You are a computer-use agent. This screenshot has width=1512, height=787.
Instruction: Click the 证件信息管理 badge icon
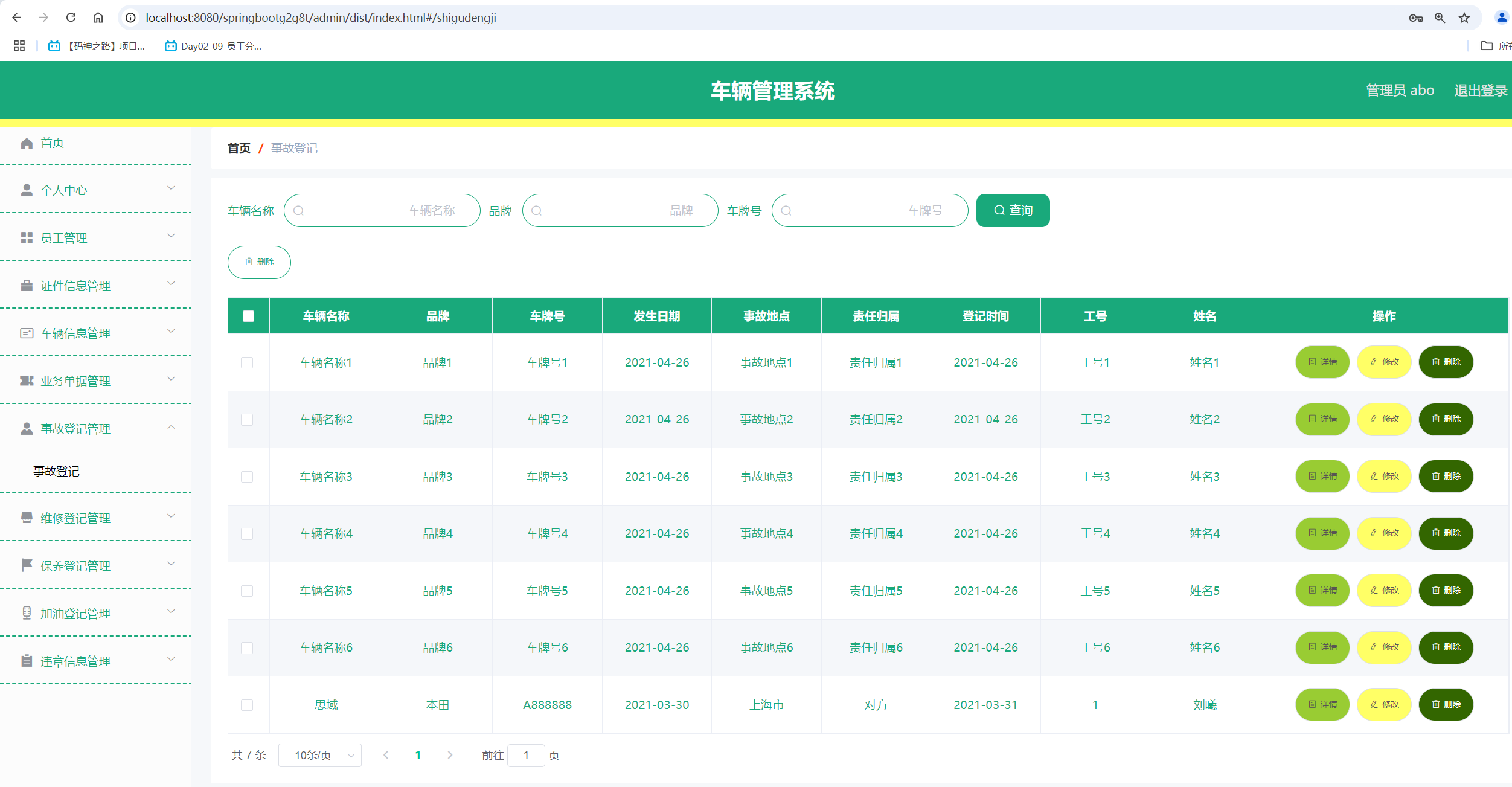pyautogui.click(x=27, y=284)
